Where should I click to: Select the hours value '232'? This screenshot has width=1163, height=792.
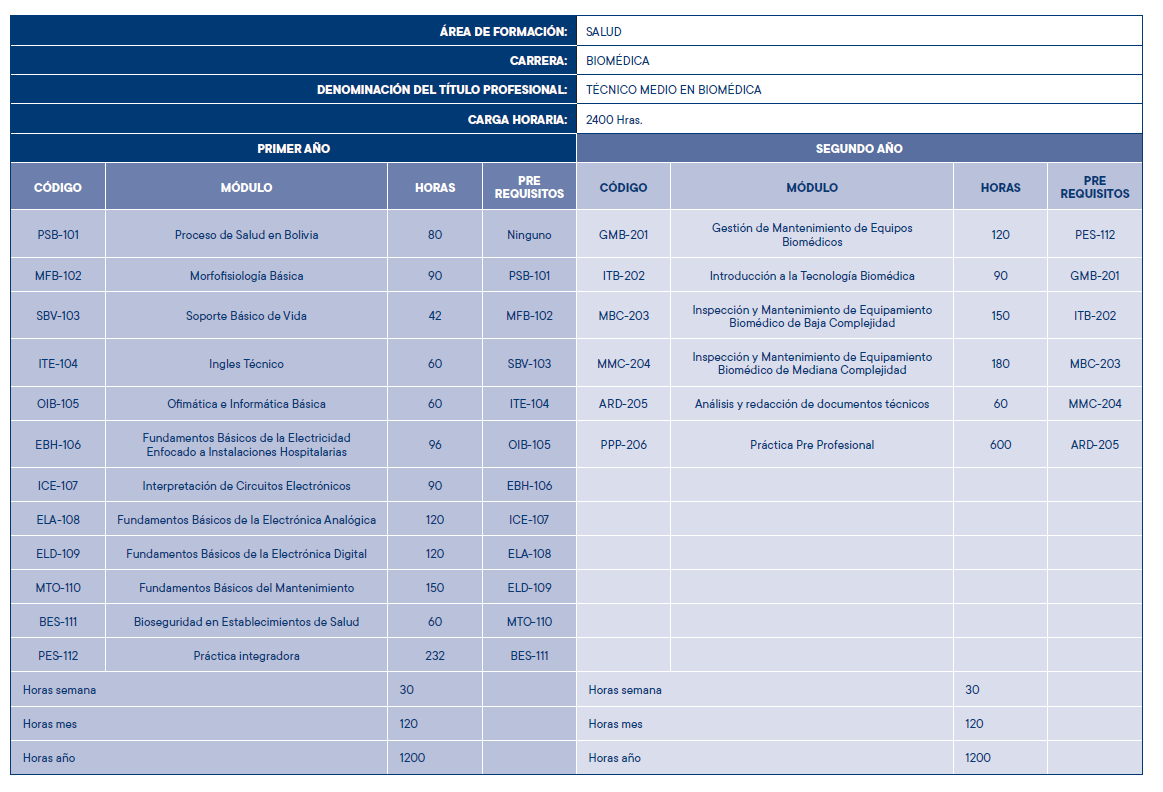435,656
